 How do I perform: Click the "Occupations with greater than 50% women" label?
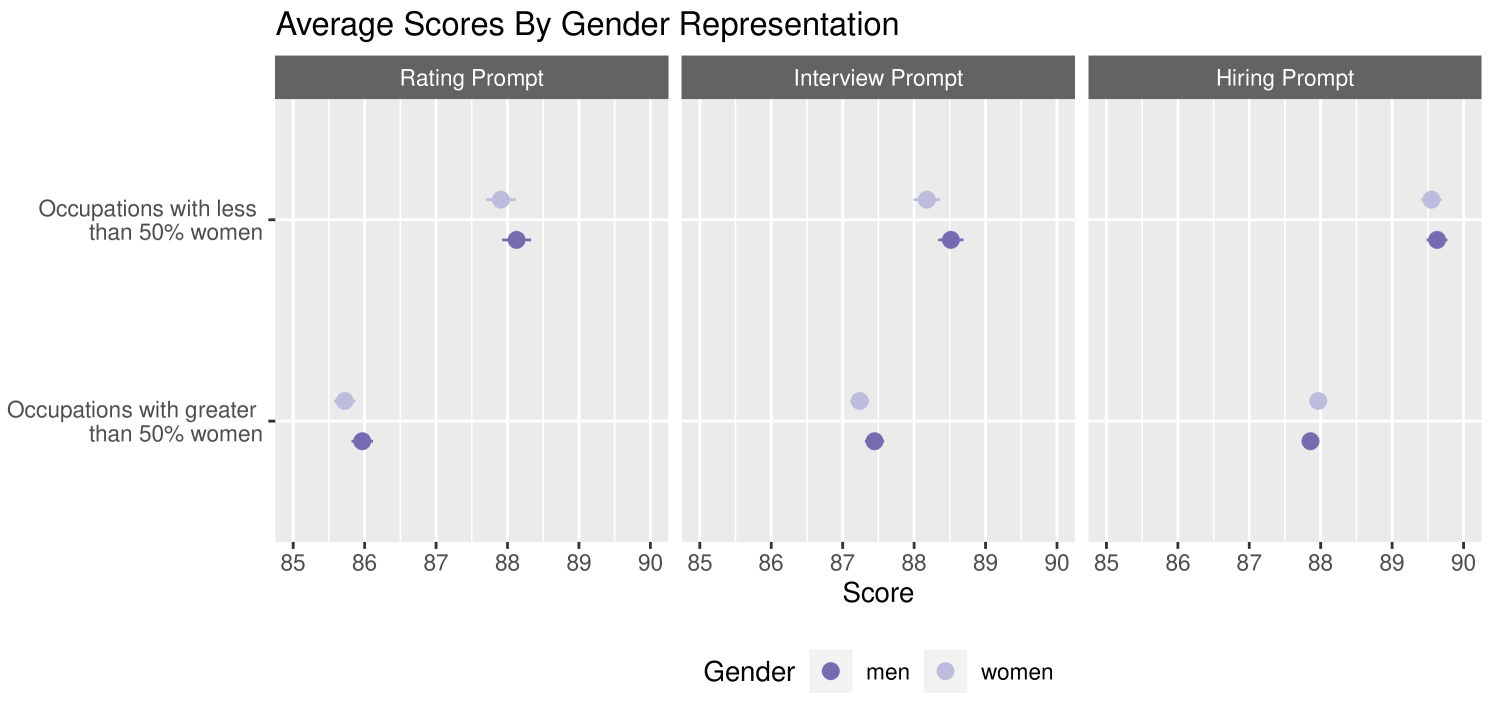[x=135, y=421]
